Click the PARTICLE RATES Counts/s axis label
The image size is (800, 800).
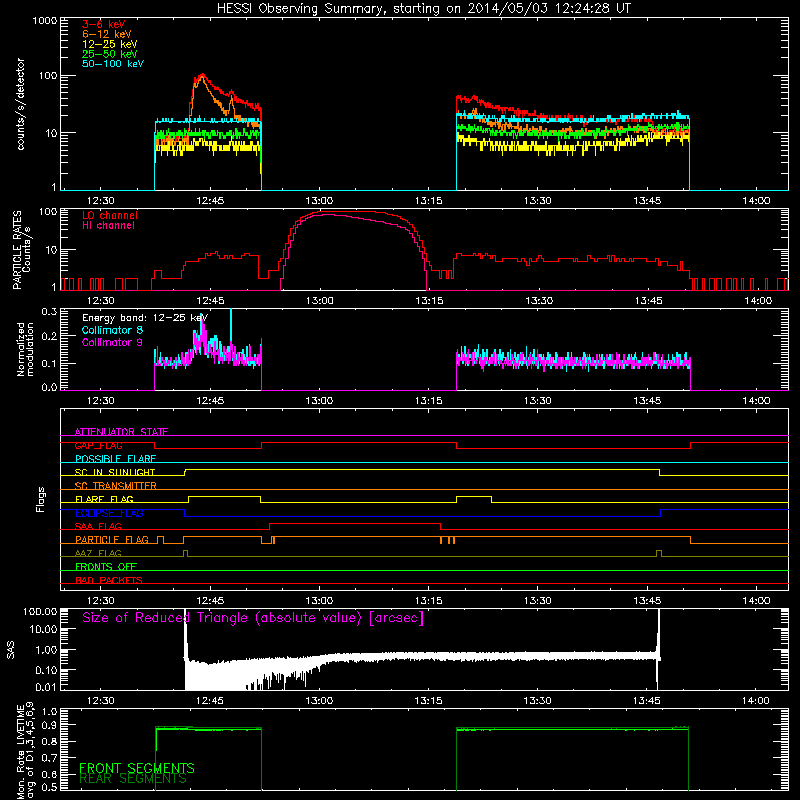point(21,249)
